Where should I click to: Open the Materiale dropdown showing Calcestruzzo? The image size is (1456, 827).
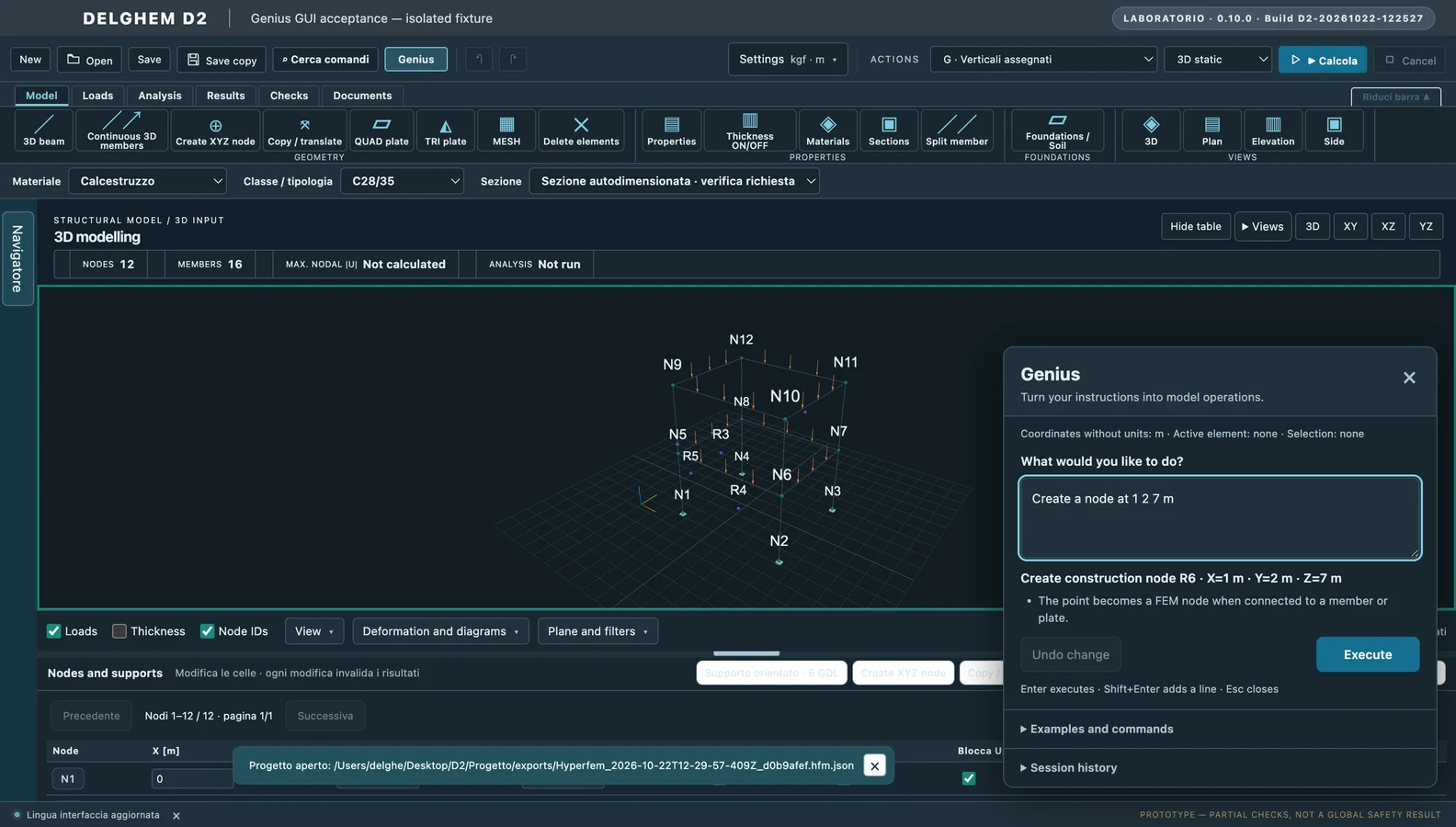(147, 181)
